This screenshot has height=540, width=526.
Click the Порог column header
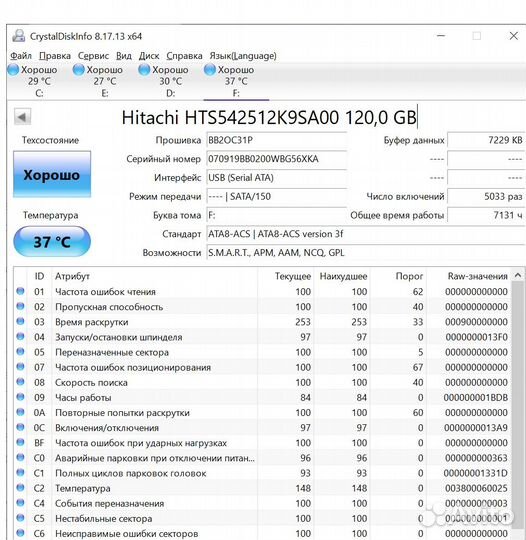tap(398, 276)
